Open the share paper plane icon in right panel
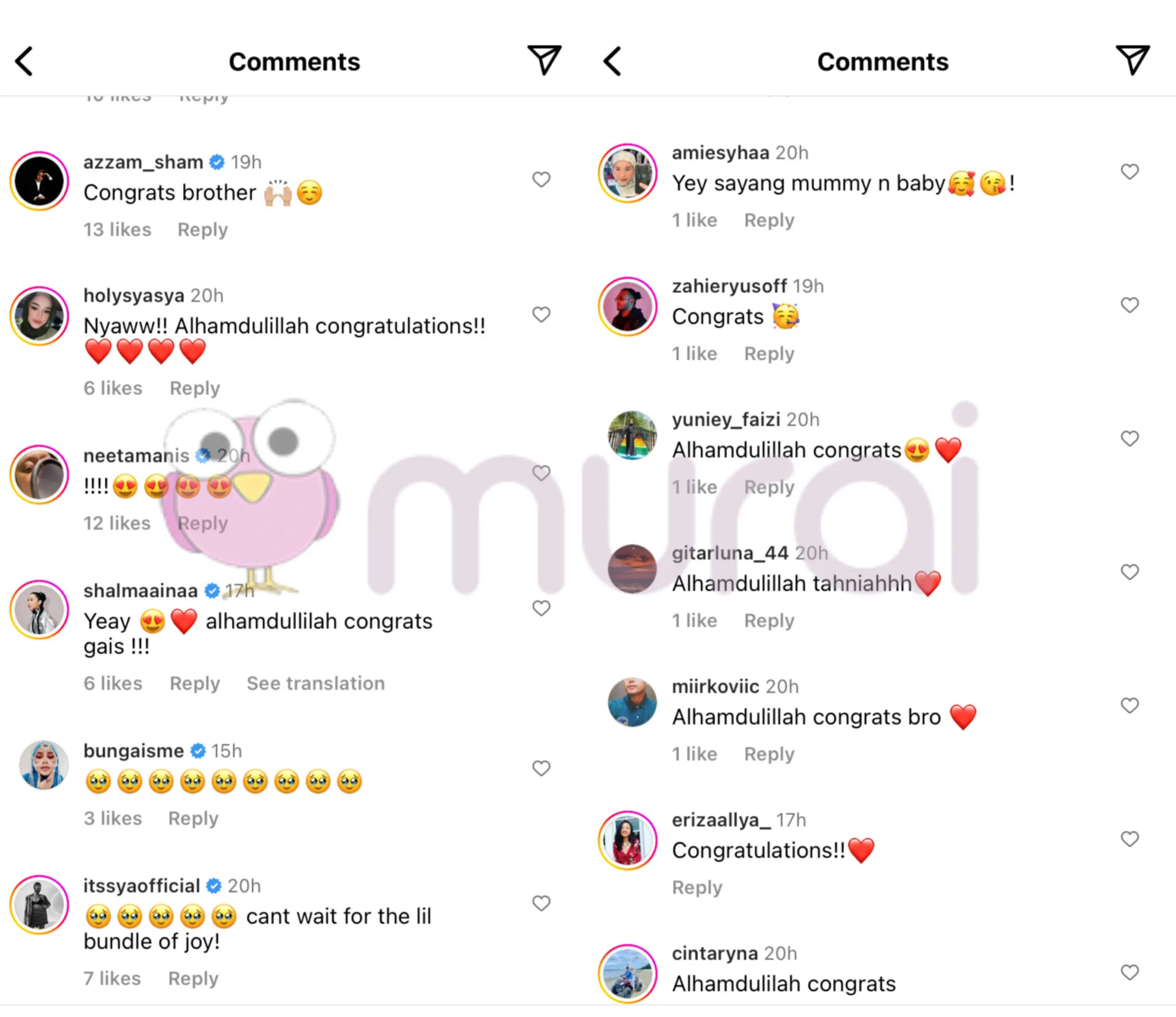Image resolution: width=1176 pixels, height=1017 pixels. click(1132, 60)
